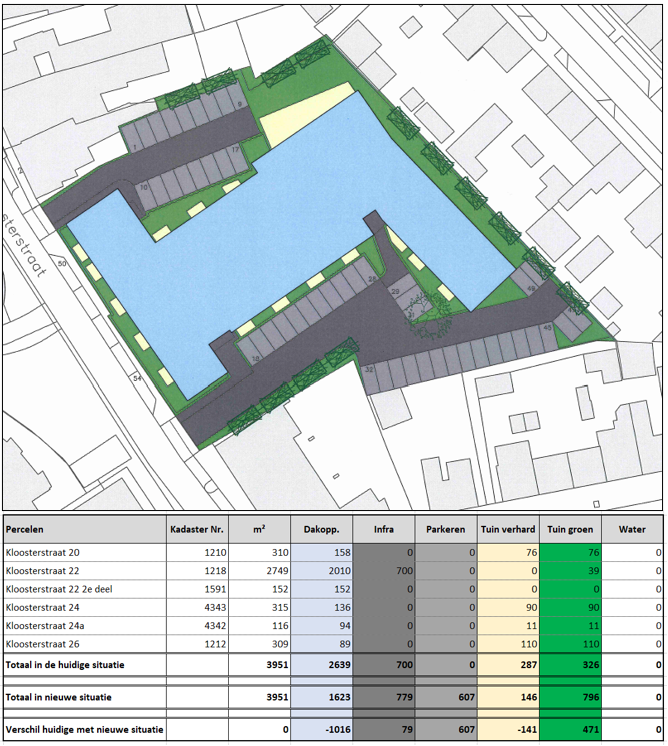668x746 pixels.
Task: Select the Dakopp. column header
Action: click(322, 529)
